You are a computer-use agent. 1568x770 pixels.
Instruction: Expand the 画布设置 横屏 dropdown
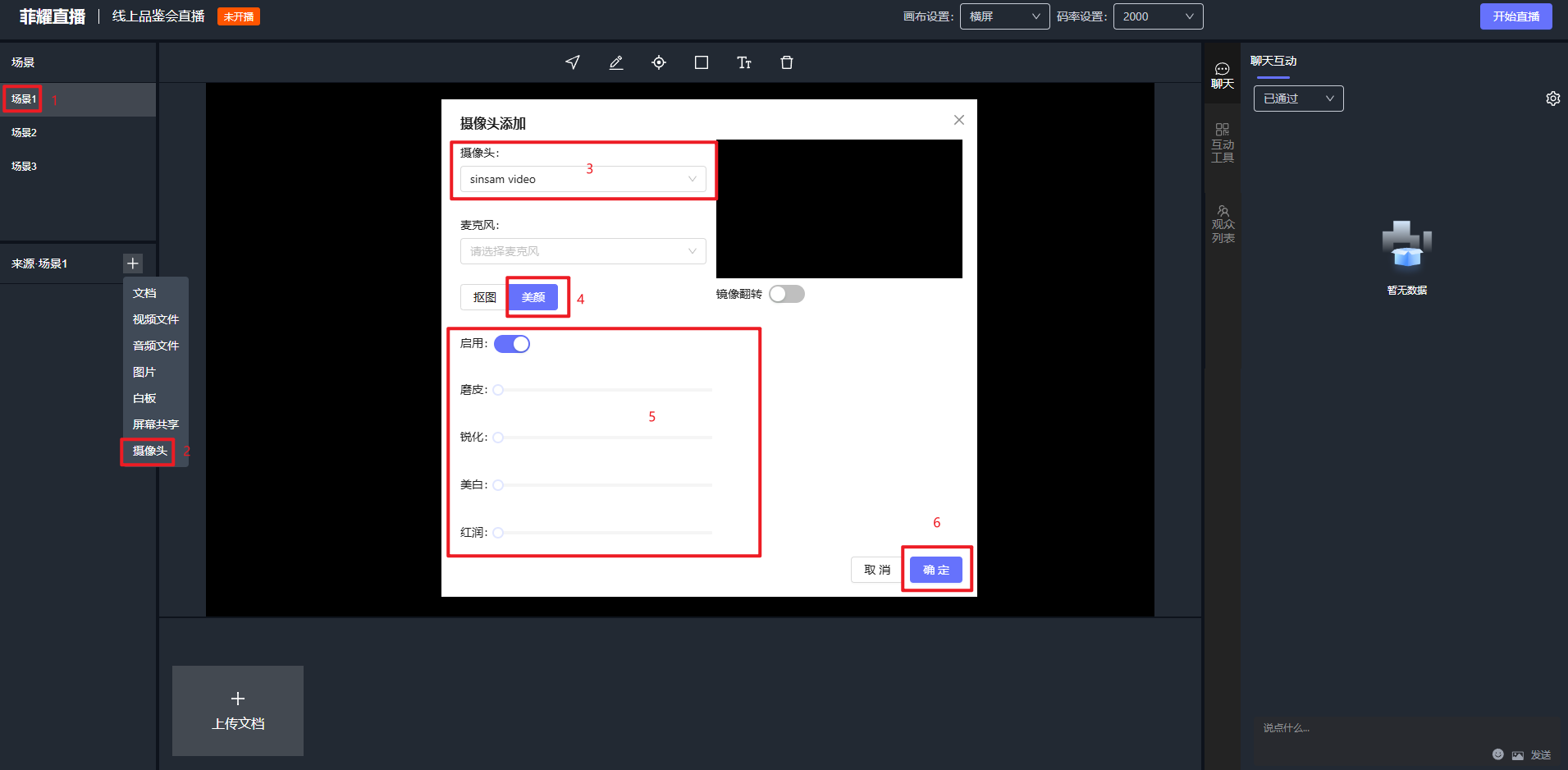1004,16
